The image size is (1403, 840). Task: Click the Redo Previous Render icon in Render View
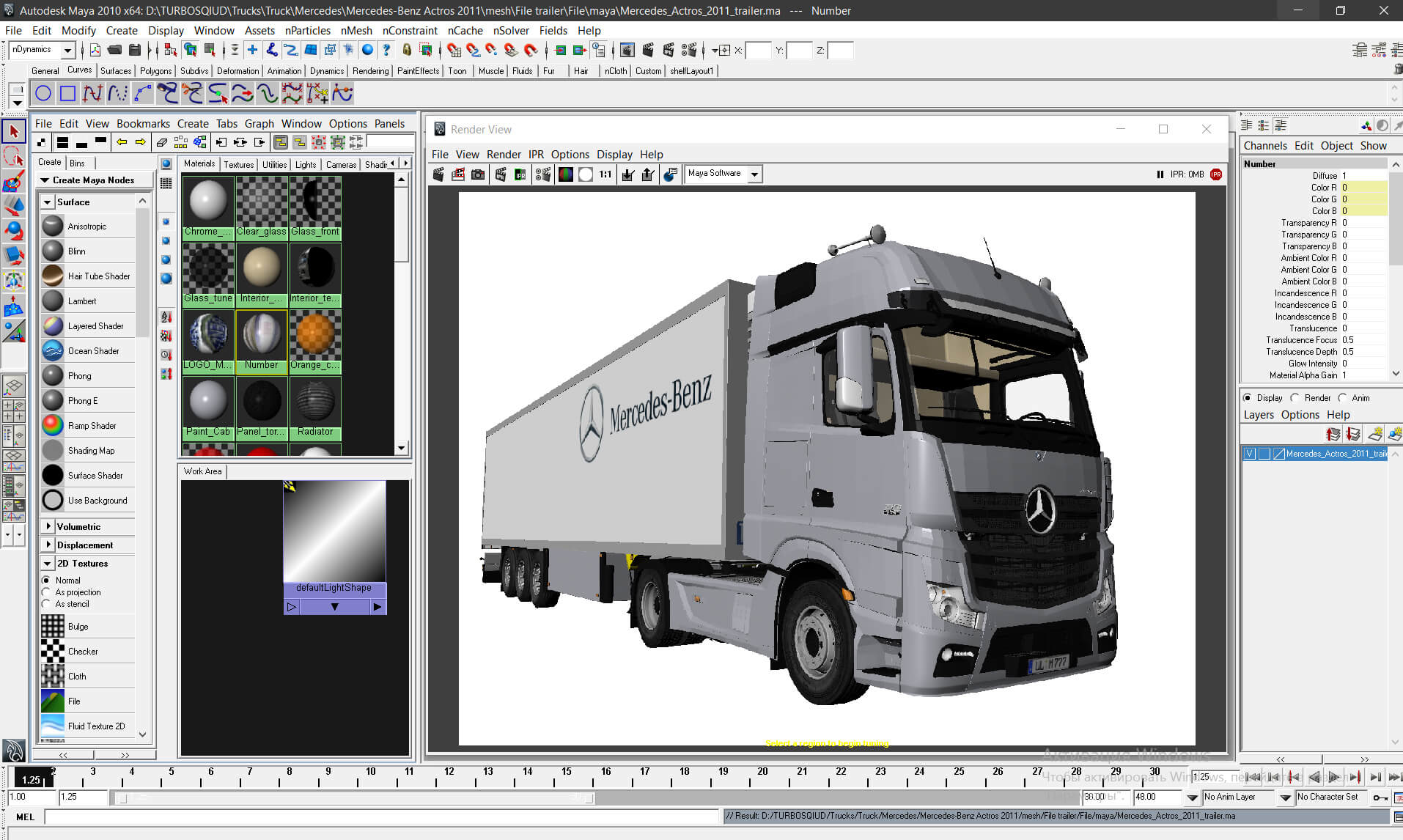coord(438,174)
